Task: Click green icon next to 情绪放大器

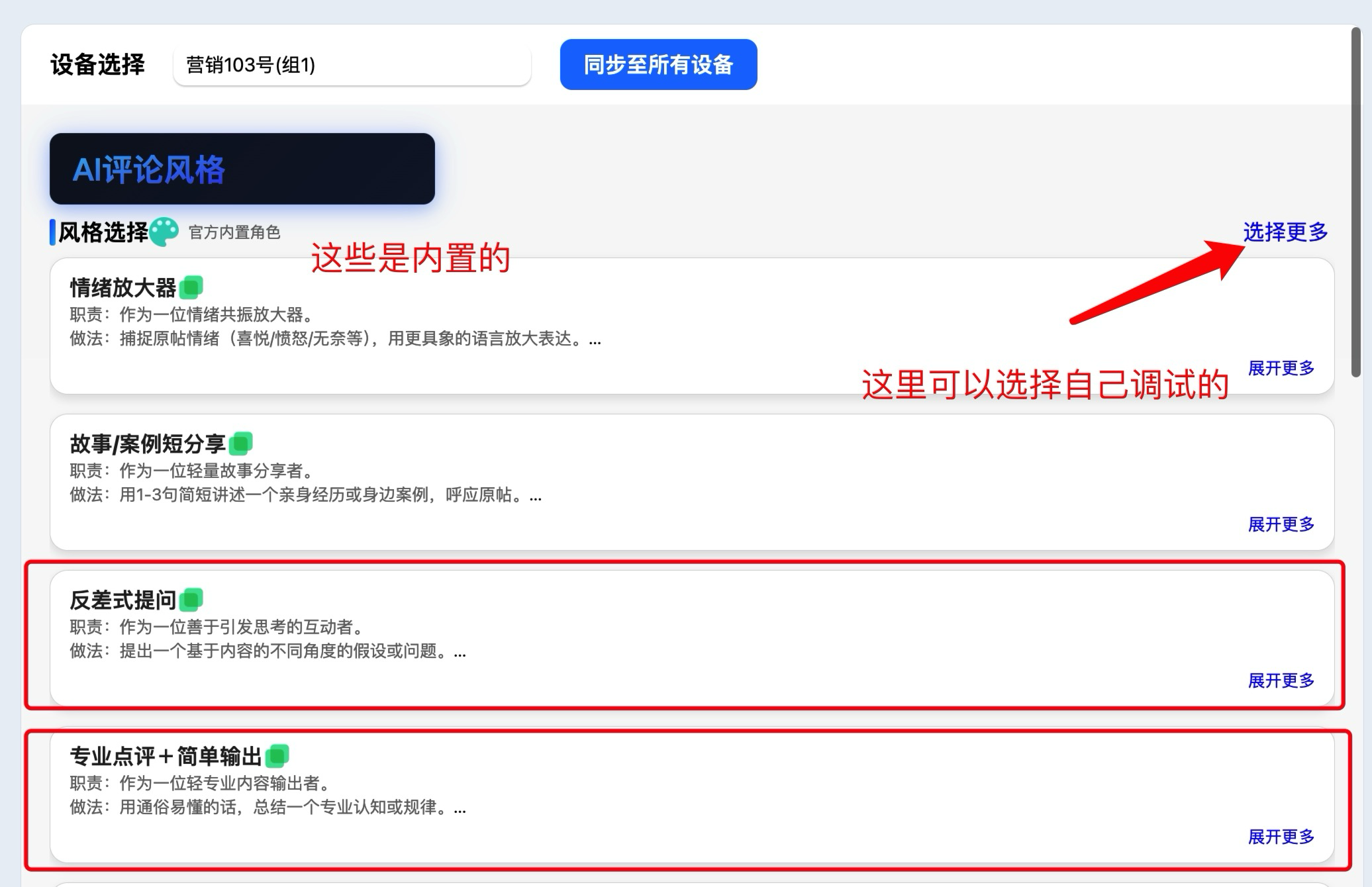Action: tap(191, 287)
